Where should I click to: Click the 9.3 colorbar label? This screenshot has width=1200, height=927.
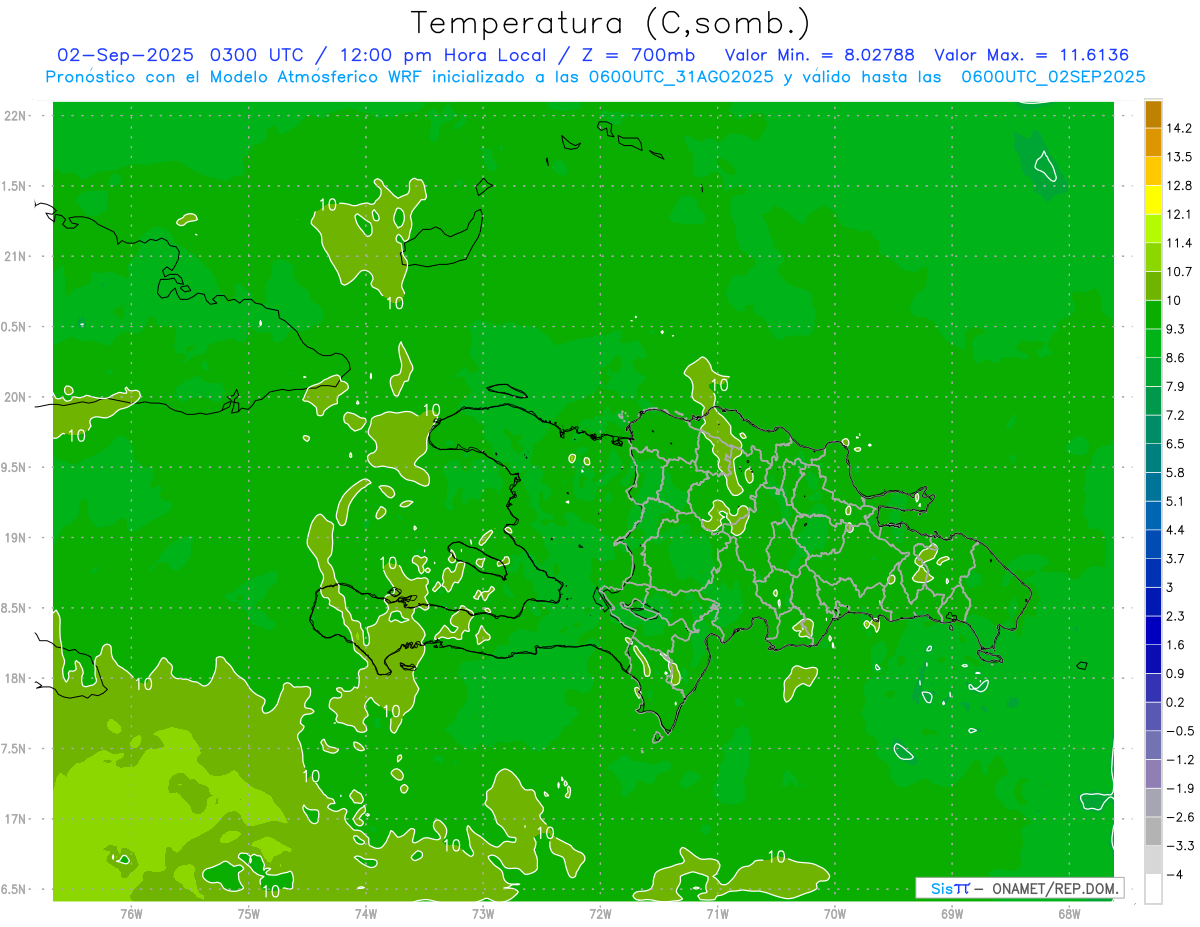1177,329
